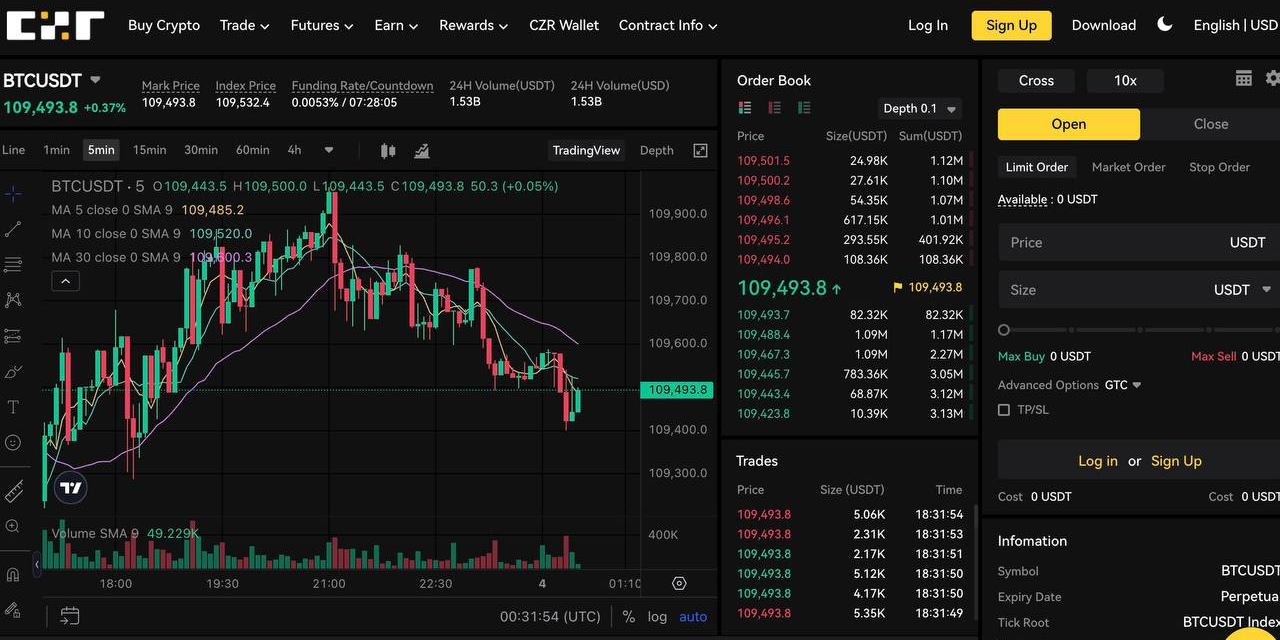The height and width of the screenshot is (640, 1280).
Task: Open the Depth 0.1 dropdown
Action: click(x=920, y=109)
